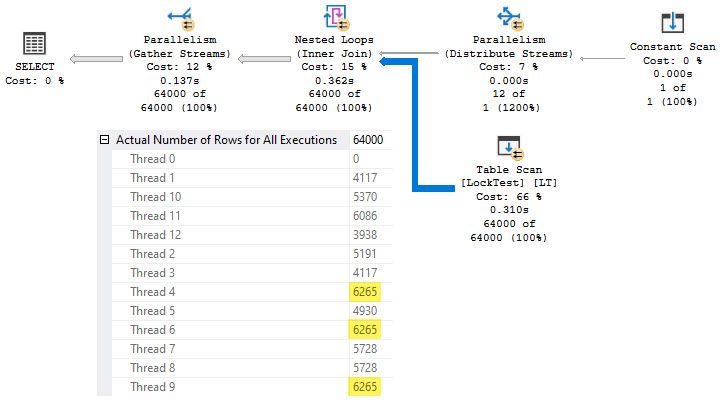
Task: Click value 5728 for Thread 7
Action: pos(365,348)
